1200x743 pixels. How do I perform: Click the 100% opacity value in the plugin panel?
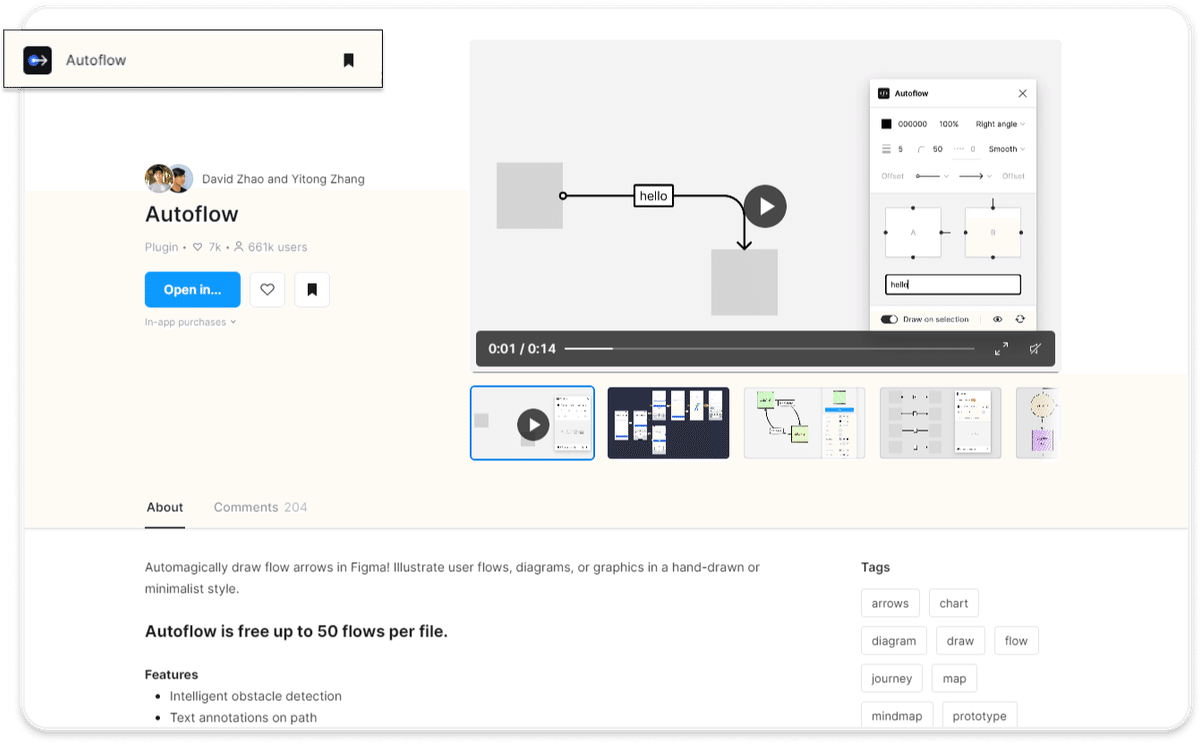tap(949, 124)
